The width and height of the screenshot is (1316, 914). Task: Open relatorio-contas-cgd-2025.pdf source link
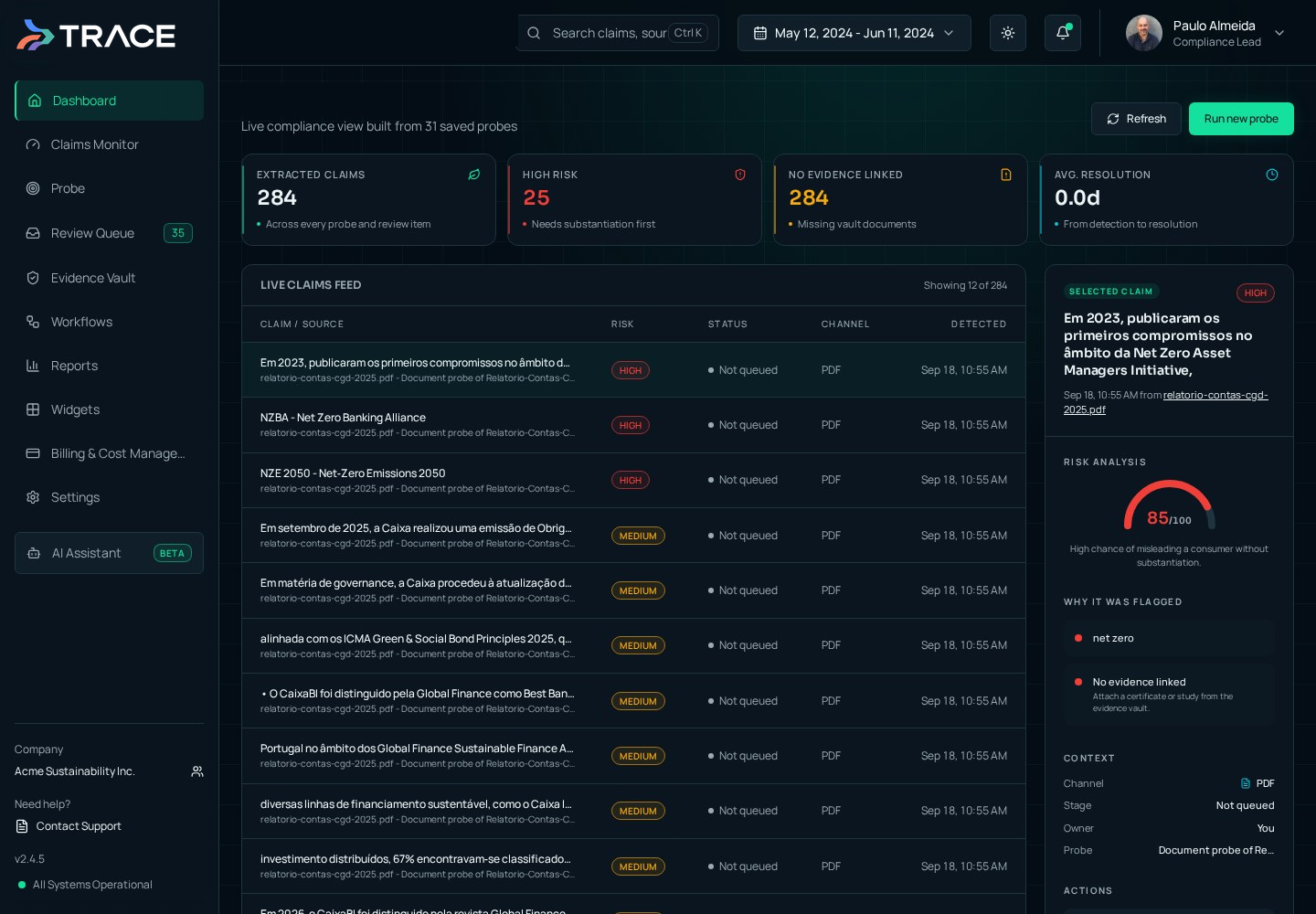[x=1166, y=402]
